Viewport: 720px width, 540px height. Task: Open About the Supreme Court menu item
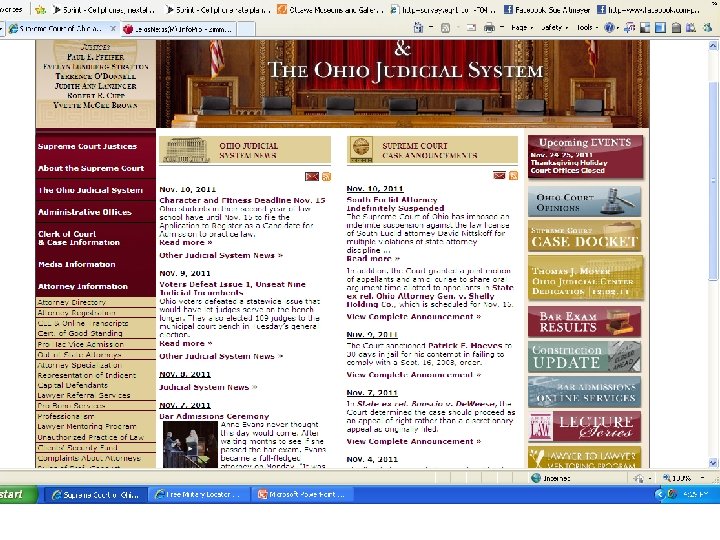point(91,169)
